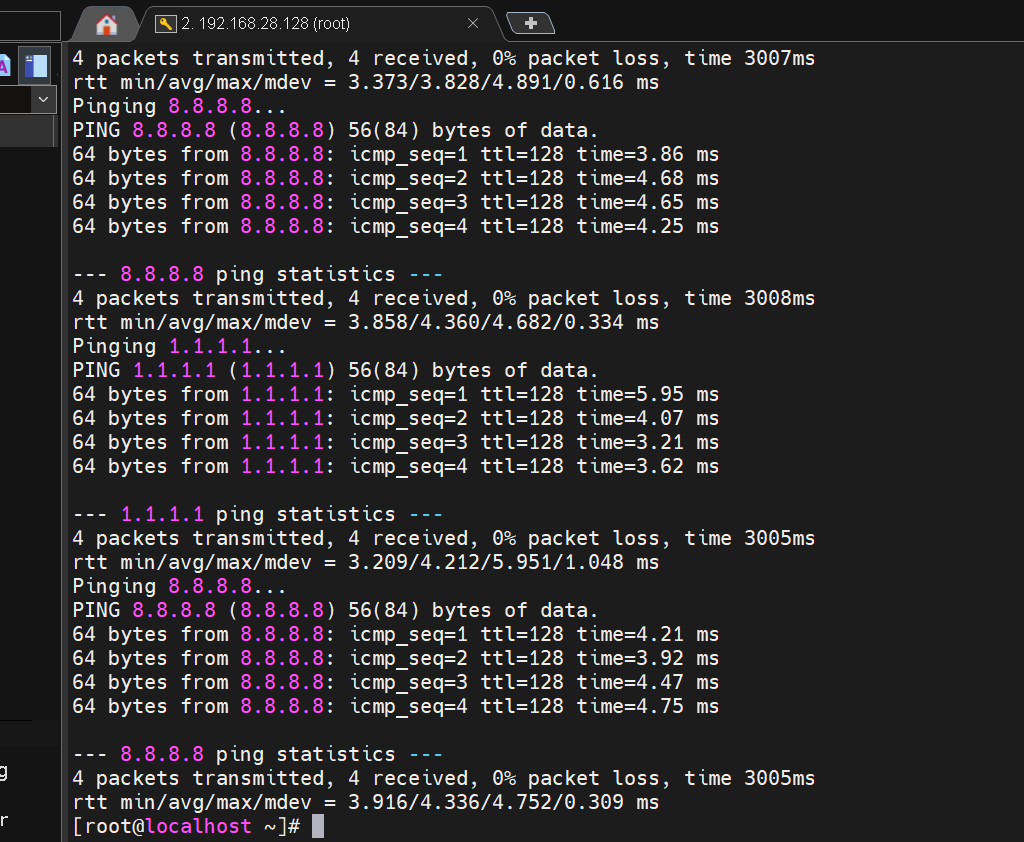Click the line with time 3007ms

coord(443,58)
